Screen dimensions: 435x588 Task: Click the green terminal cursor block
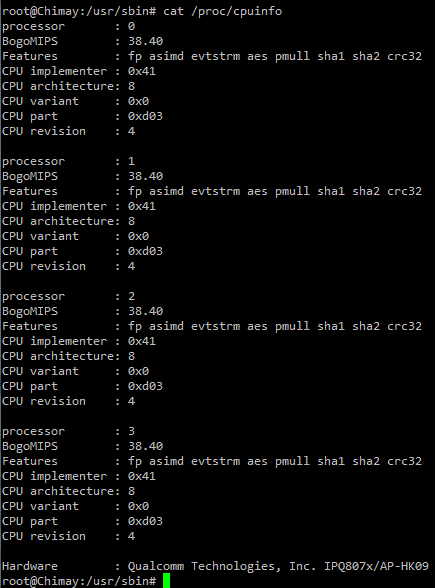point(167,580)
